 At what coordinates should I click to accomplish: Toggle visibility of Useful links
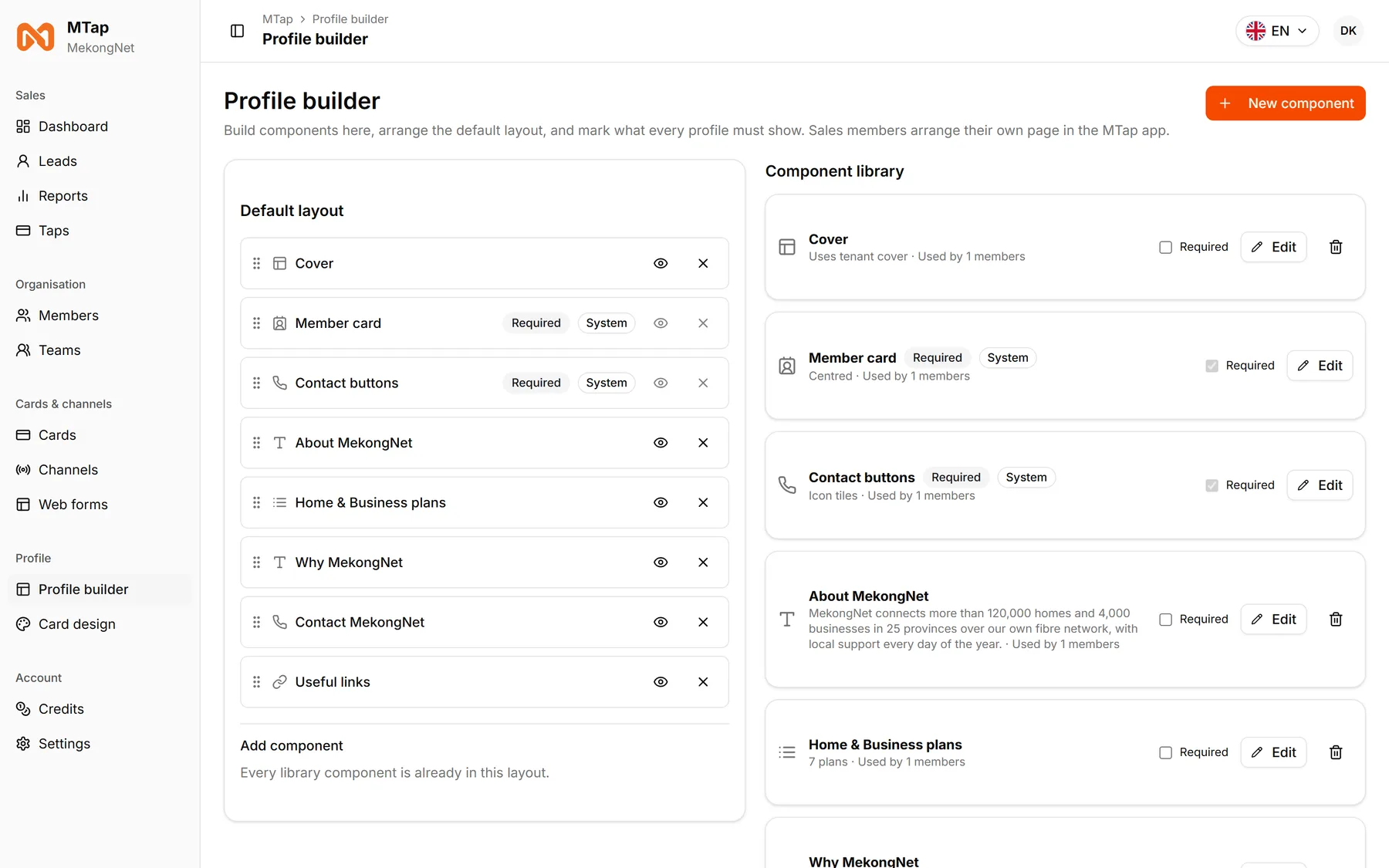point(661,682)
